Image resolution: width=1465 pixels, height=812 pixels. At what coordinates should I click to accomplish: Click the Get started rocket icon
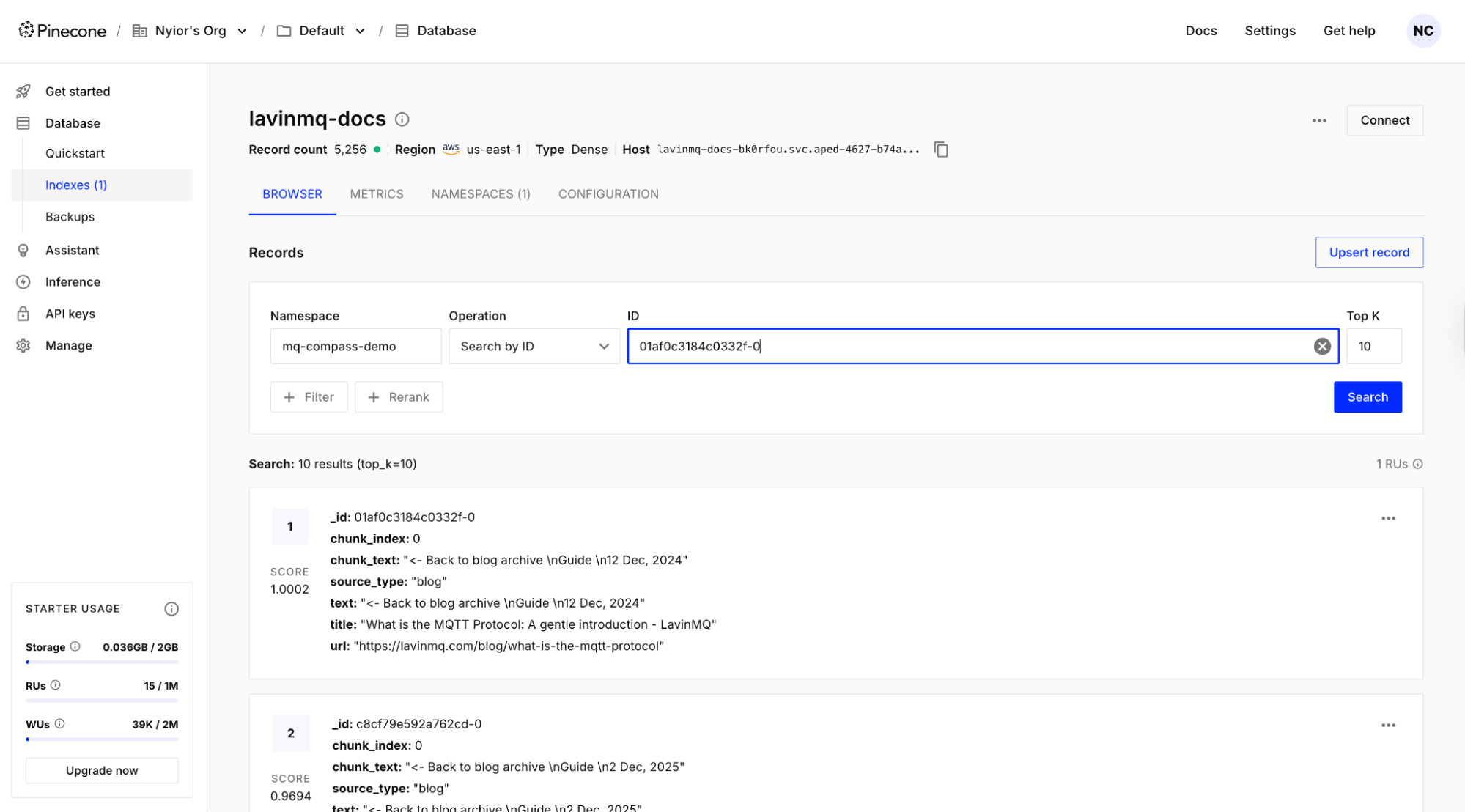(x=23, y=92)
